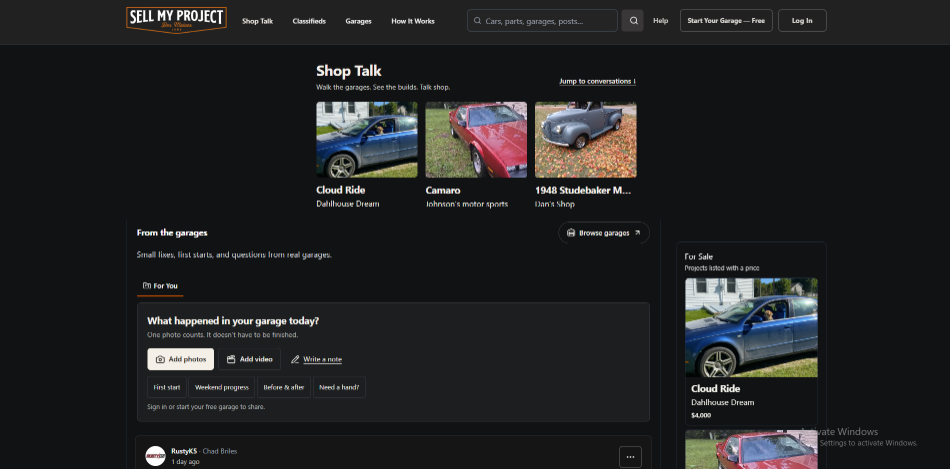Viewport: 950px width, 469px height.
Task: Open Cloud Ride photo in For Sale panel
Action: (x=751, y=328)
